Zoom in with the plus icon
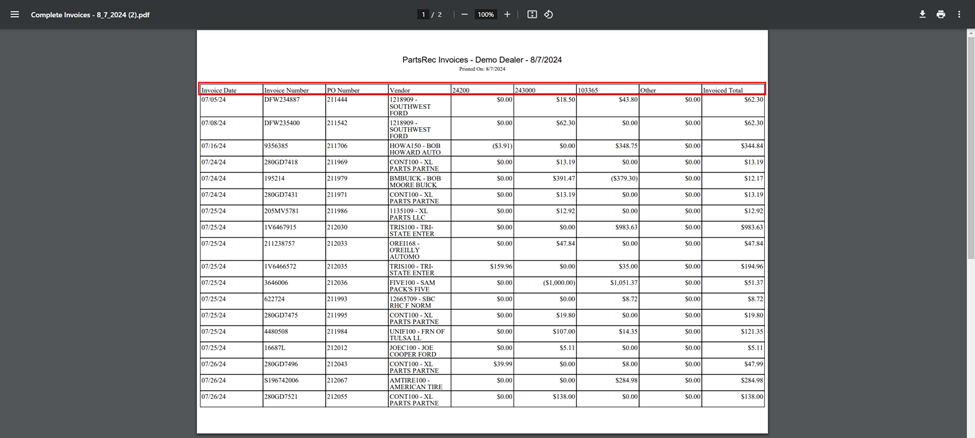The height and width of the screenshot is (438, 975). pyautogui.click(x=507, y=14)
